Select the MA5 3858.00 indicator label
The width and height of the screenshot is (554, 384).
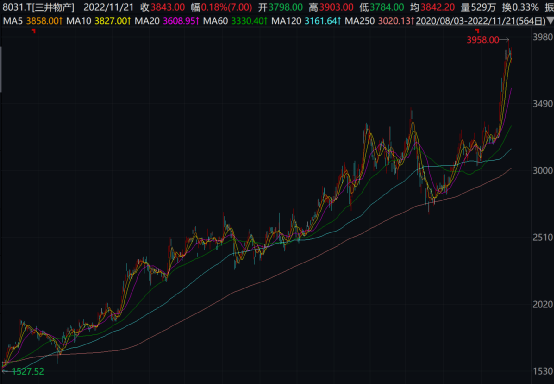pyautogui.click(x=33, y=21)
